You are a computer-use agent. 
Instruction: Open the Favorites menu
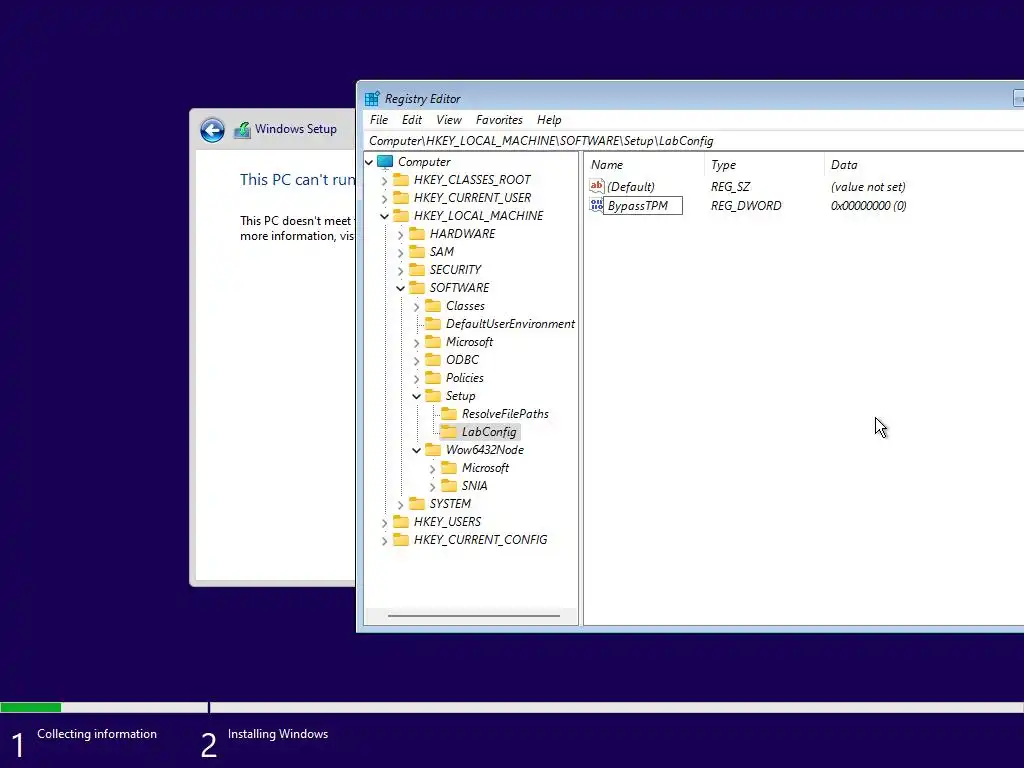tap(499, 120)
